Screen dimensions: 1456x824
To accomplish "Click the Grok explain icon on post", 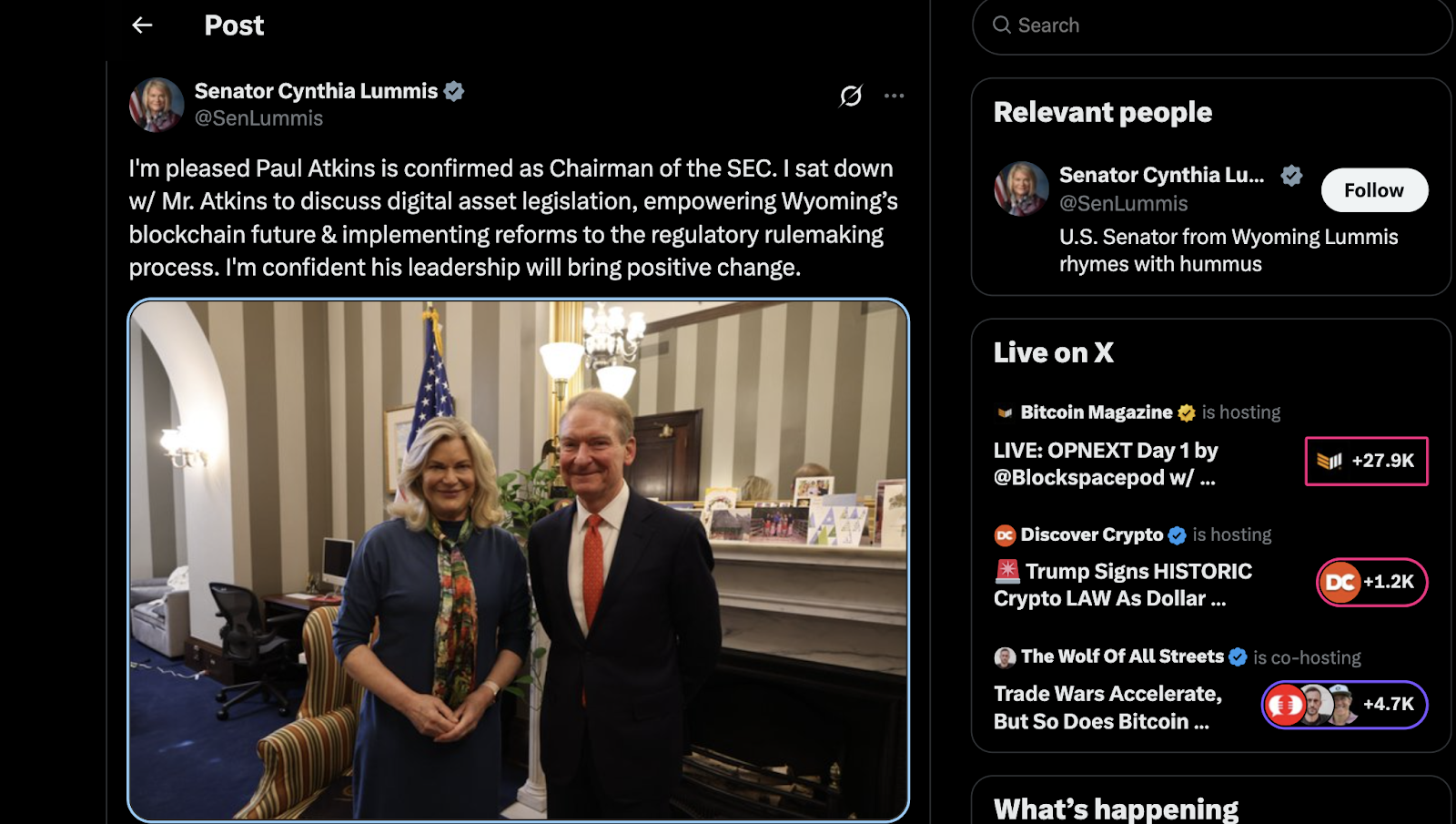I will [x=851, y=96].
